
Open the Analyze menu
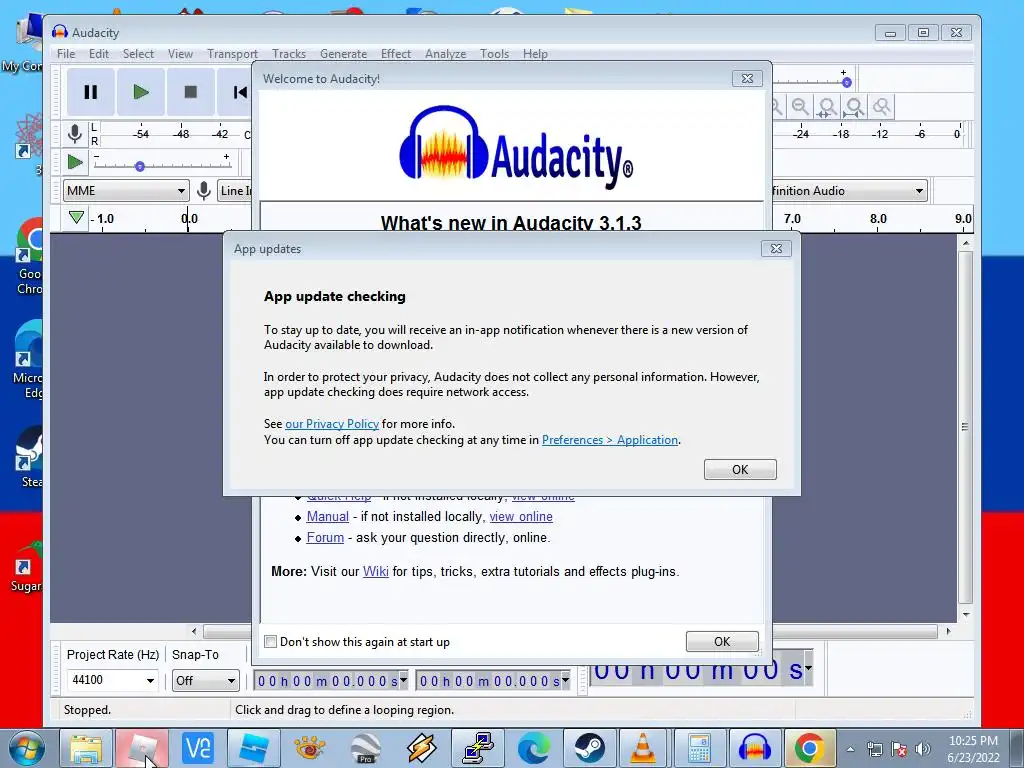coord(445,54)
